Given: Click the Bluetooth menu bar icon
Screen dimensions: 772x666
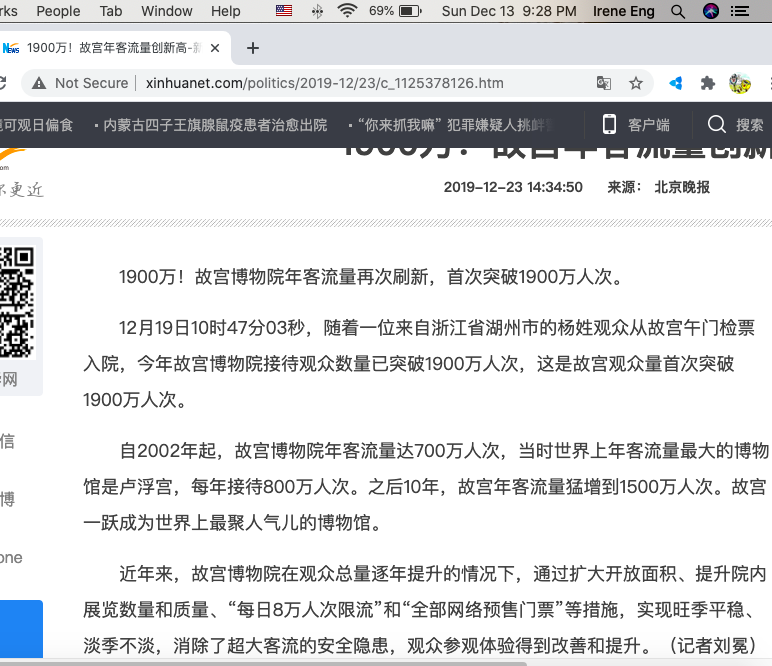Looking at the screenshot, I should click(317, 11).
